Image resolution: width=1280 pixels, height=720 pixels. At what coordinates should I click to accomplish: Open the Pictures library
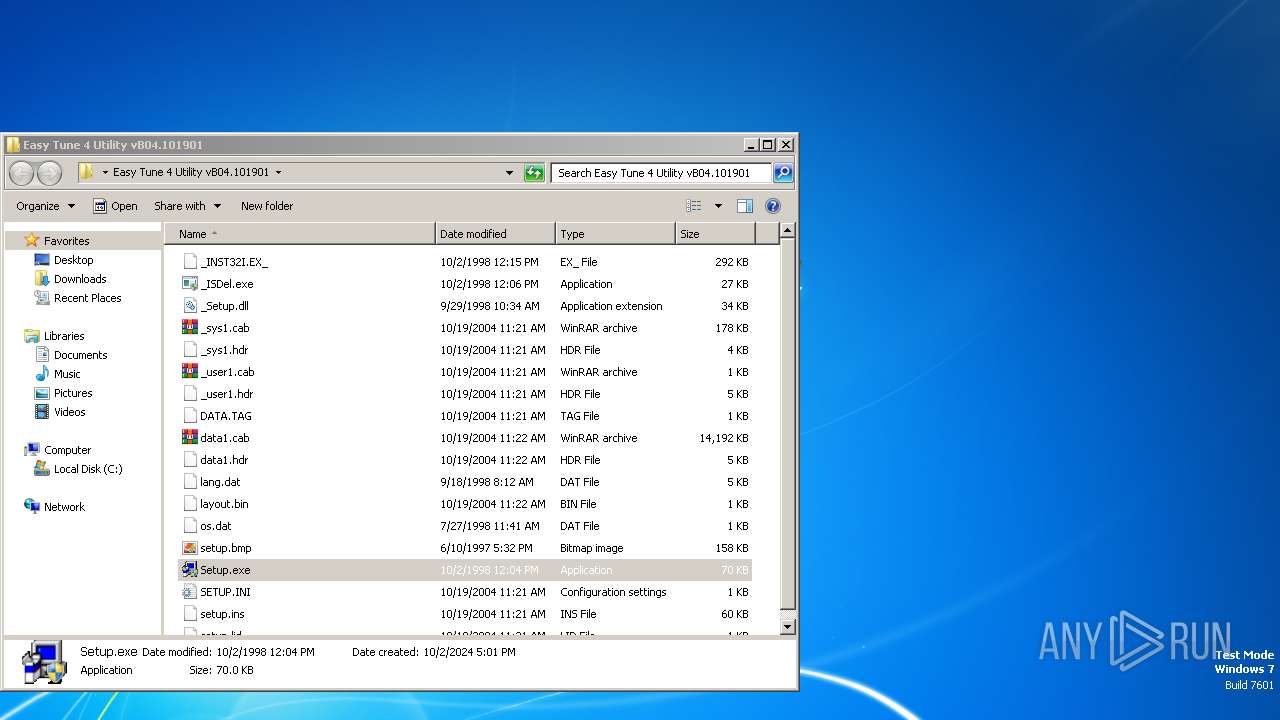73,393
